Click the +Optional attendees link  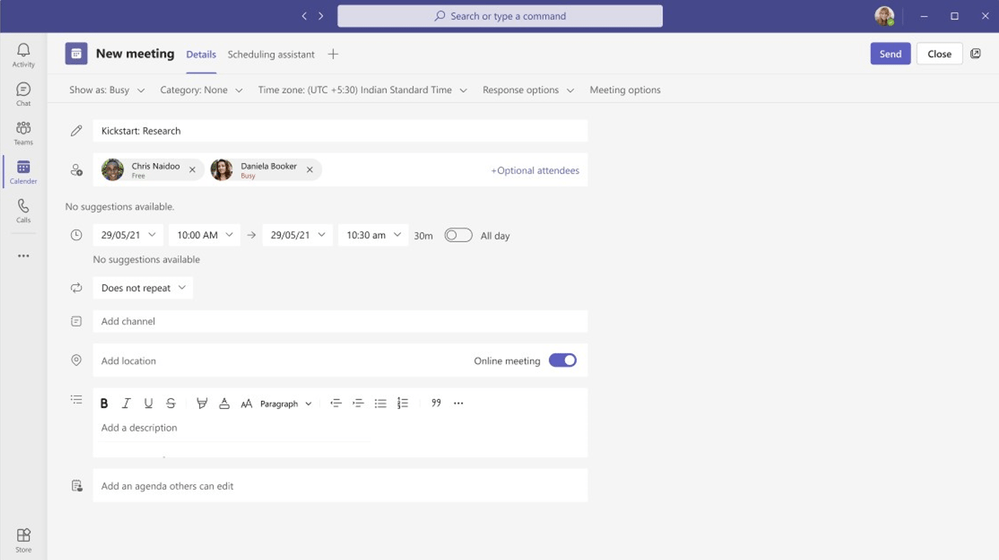(535, 171)
